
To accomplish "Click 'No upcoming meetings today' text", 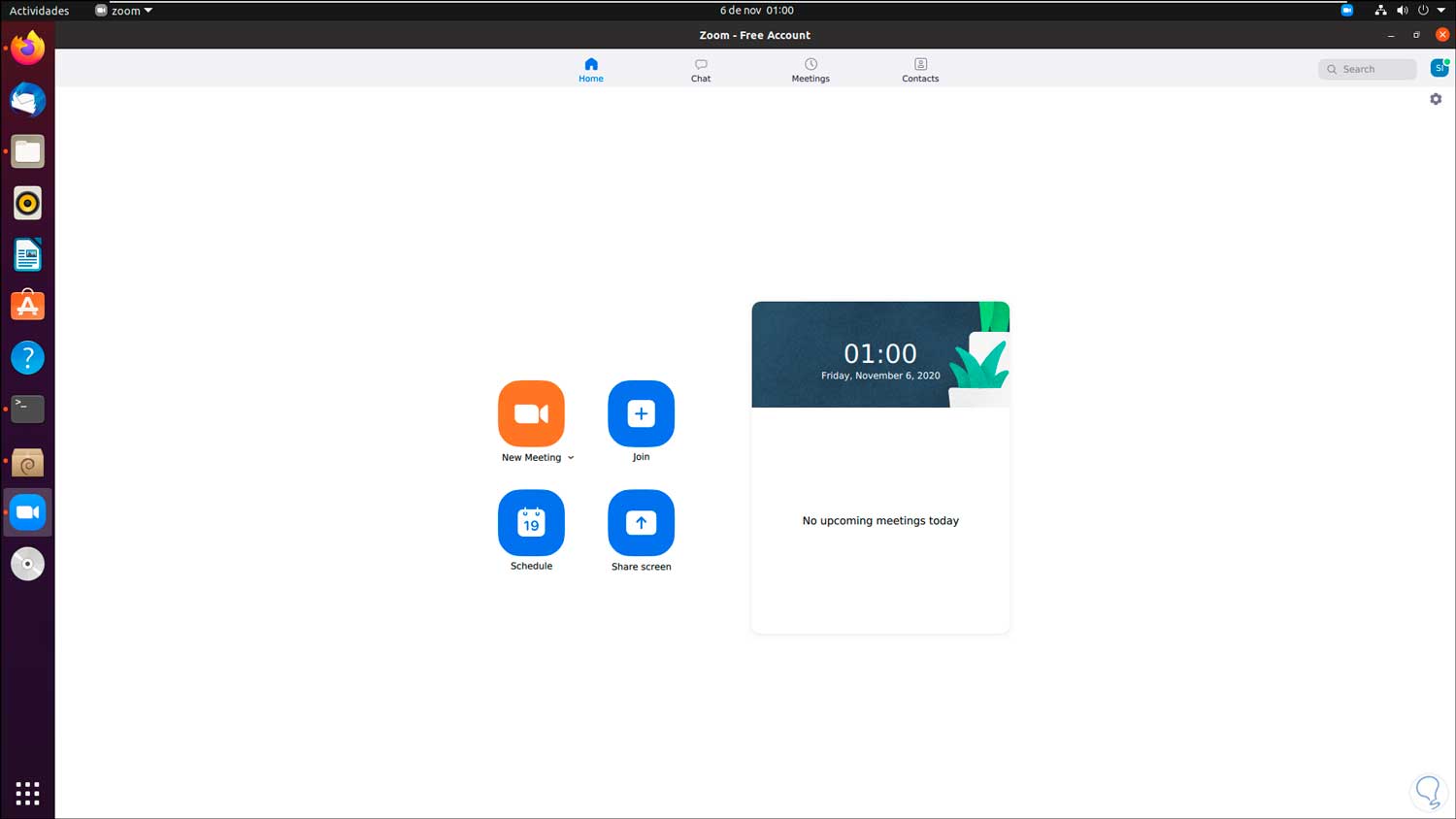I will [x=880, y=521].
